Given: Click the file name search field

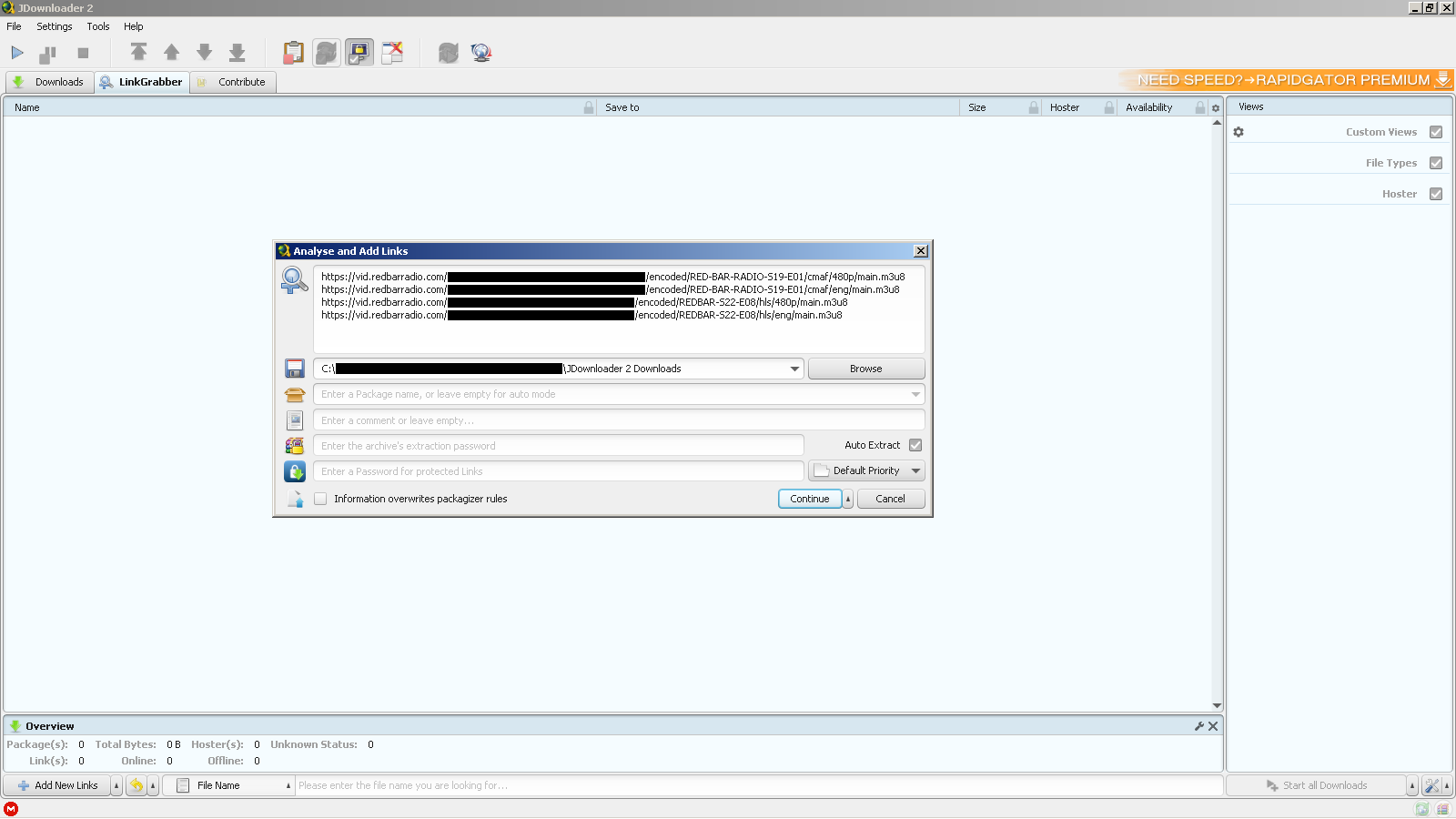Looking at the screenshot, I should click(x=759, y=785).
